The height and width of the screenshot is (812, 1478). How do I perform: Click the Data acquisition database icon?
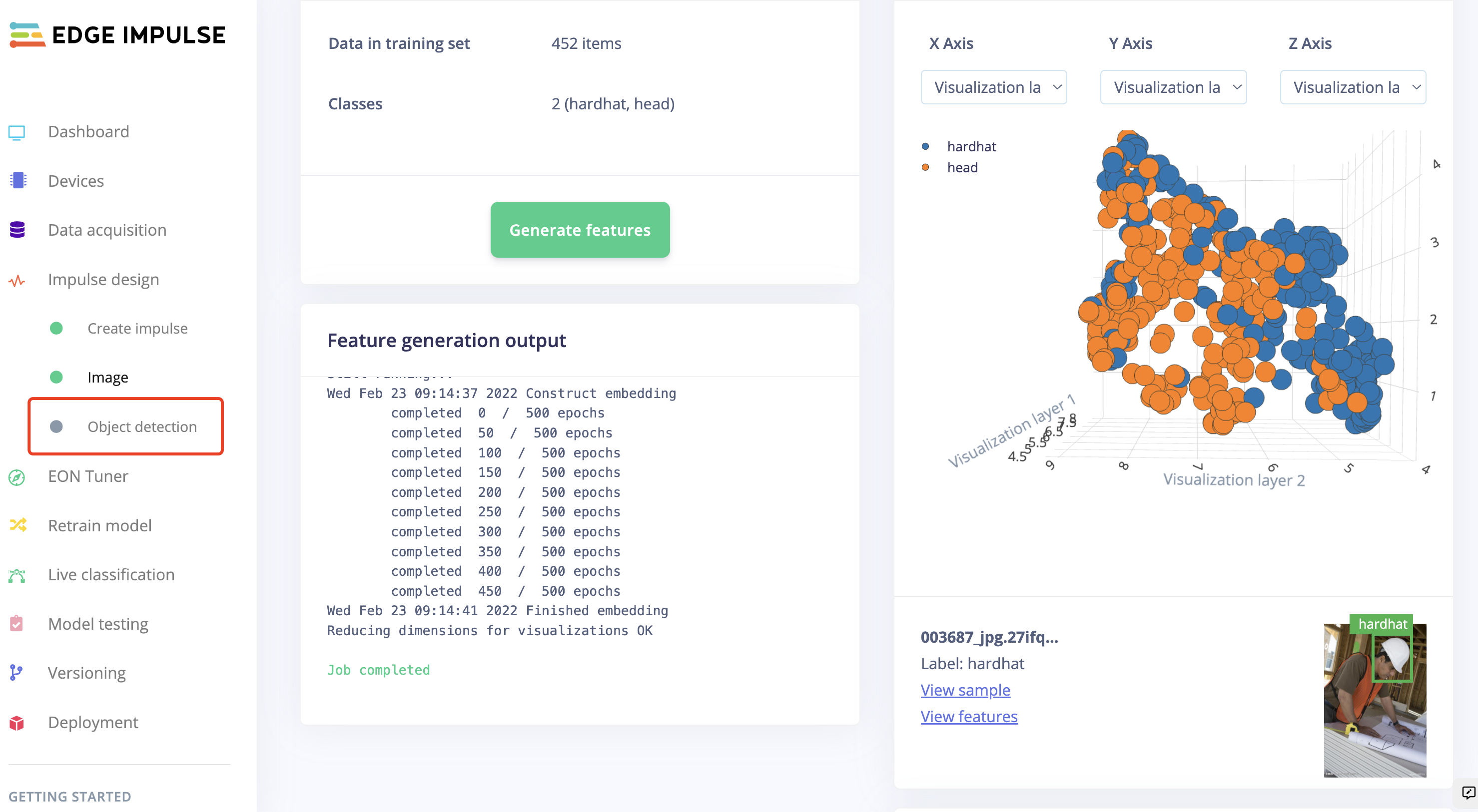pyautogui.click(x=17, y=229)
